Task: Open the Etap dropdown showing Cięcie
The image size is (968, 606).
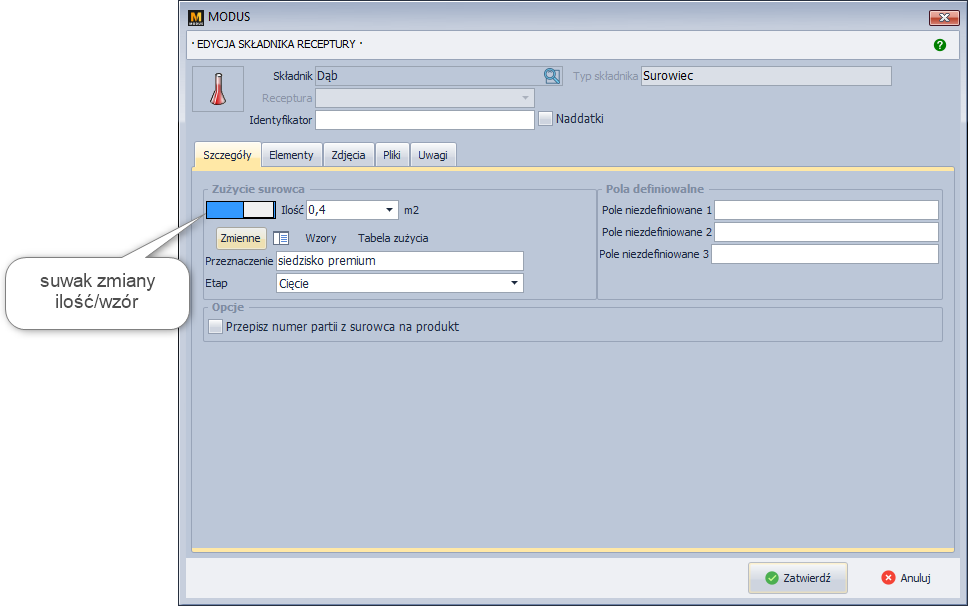Action: (515, 283)
